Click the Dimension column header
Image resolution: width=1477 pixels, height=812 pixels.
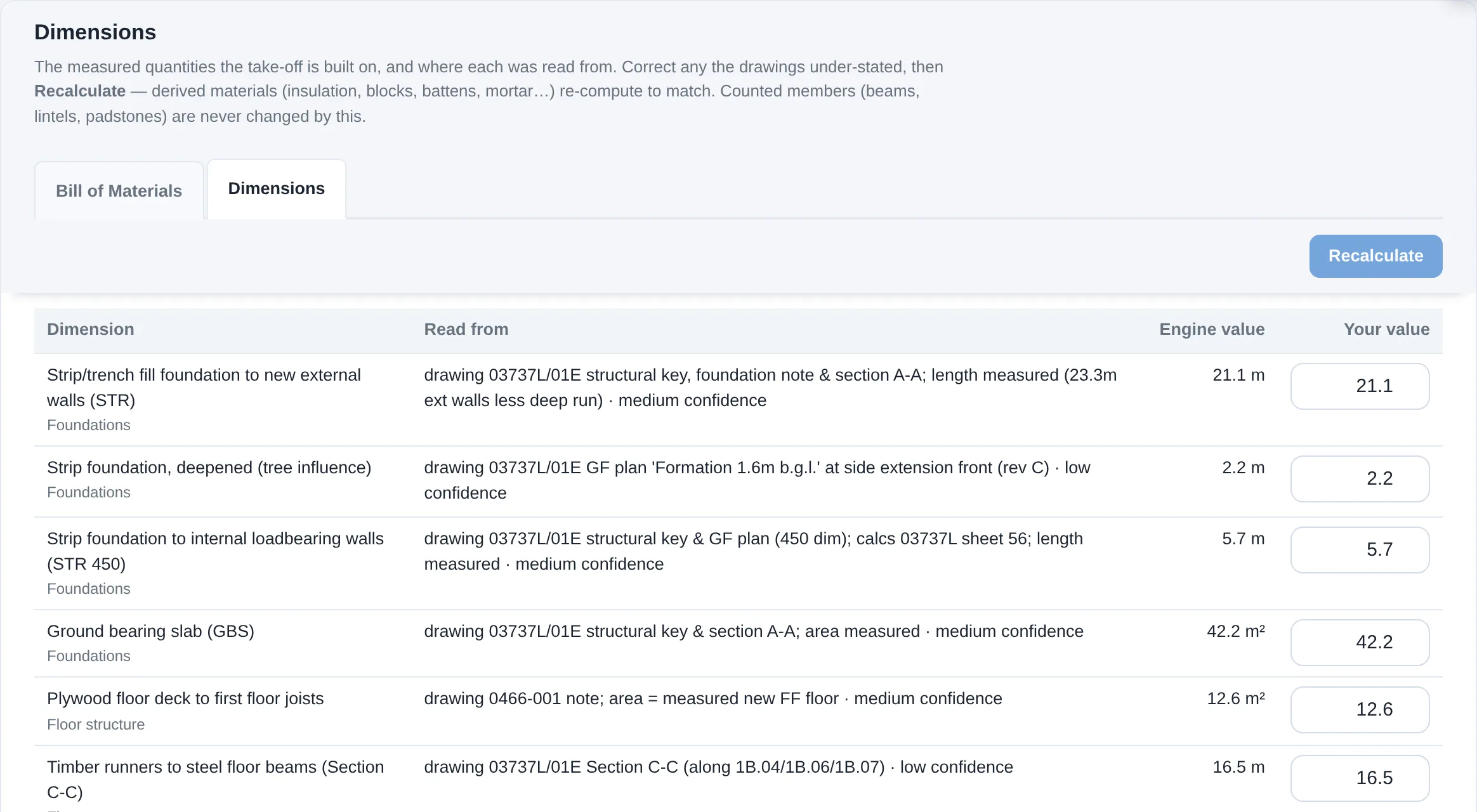tap(91, 329)
